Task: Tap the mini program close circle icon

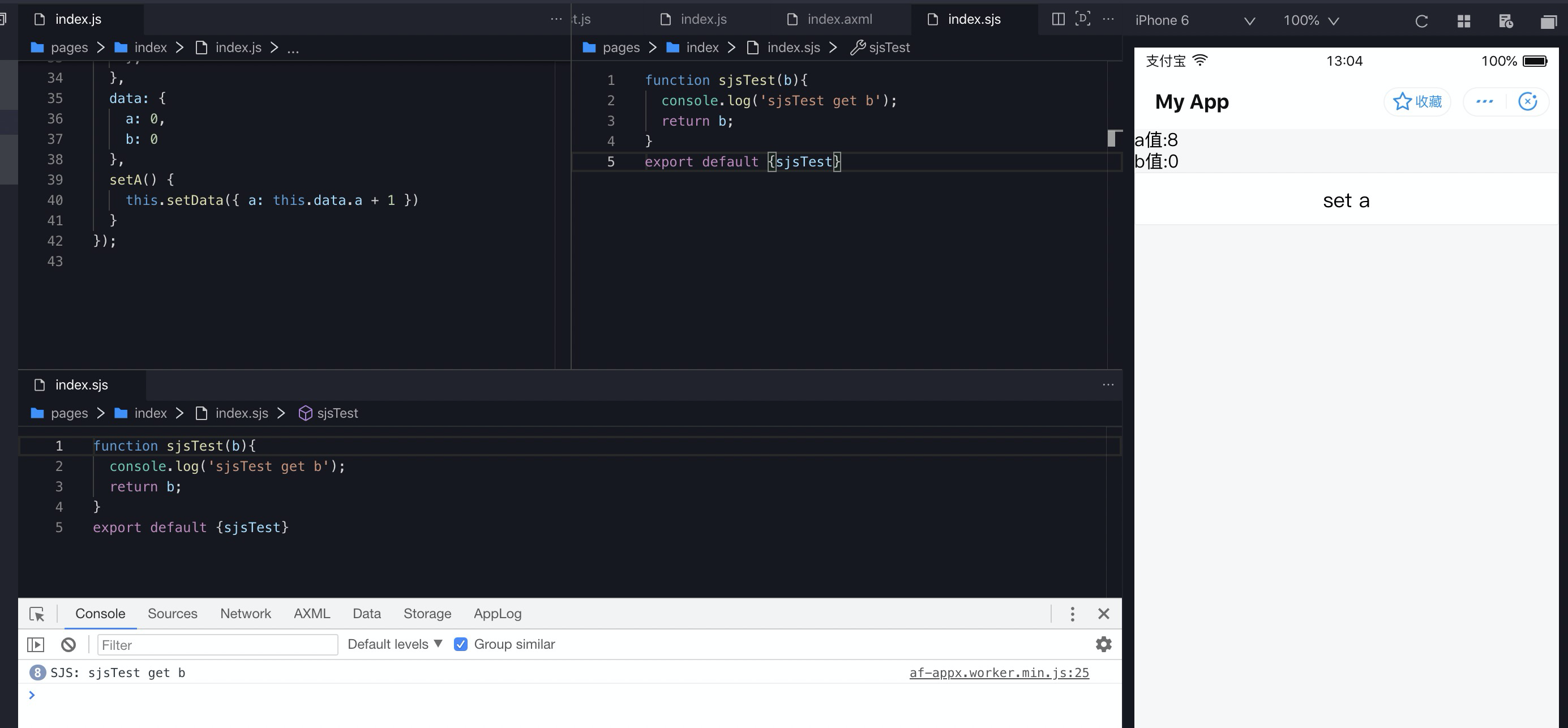Action: [x=1528, y=102]
